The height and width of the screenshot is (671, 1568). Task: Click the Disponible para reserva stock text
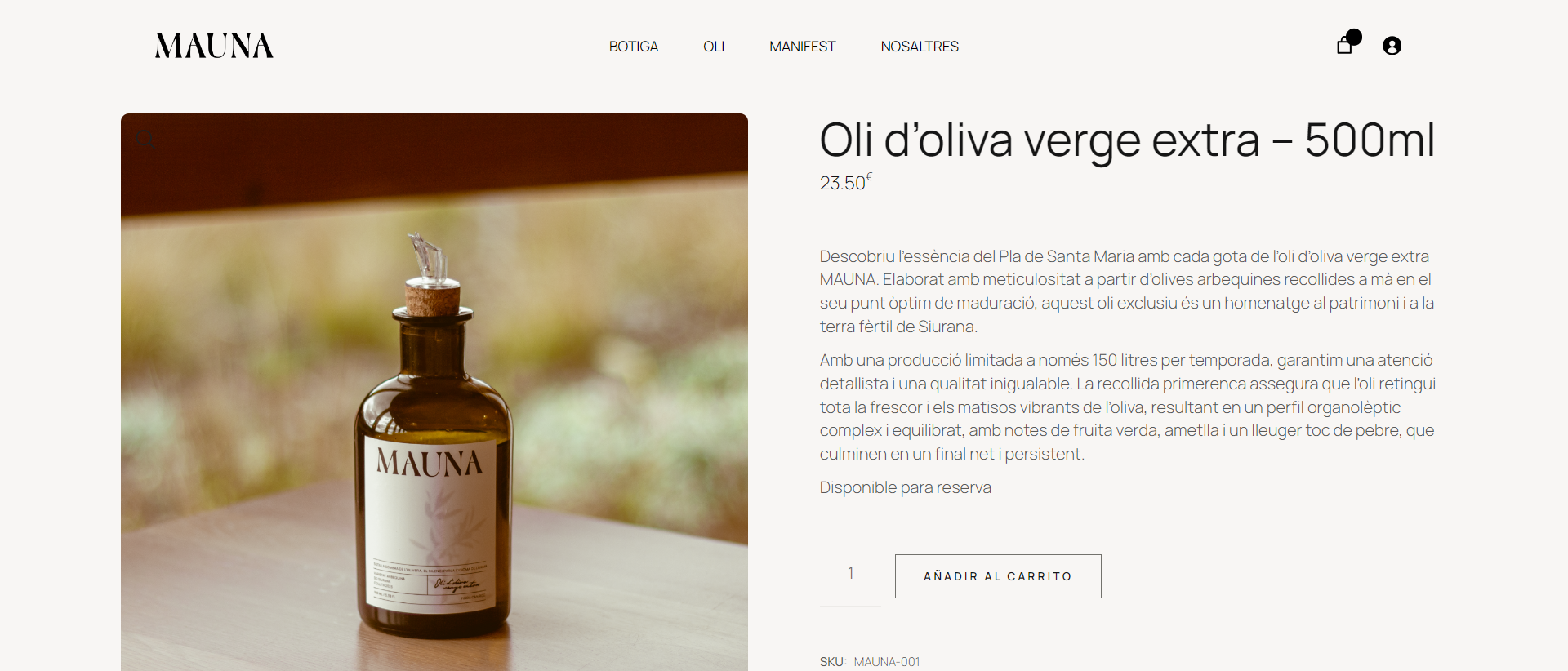pos(906,487)
